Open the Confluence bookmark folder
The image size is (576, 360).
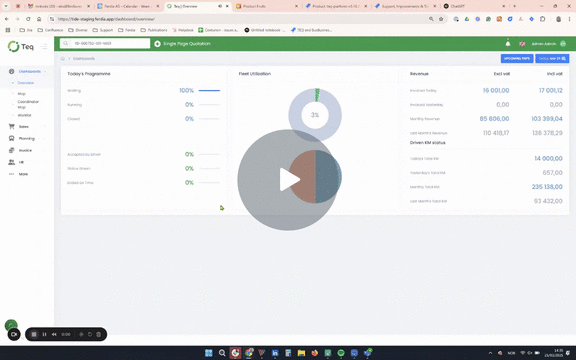50,30
